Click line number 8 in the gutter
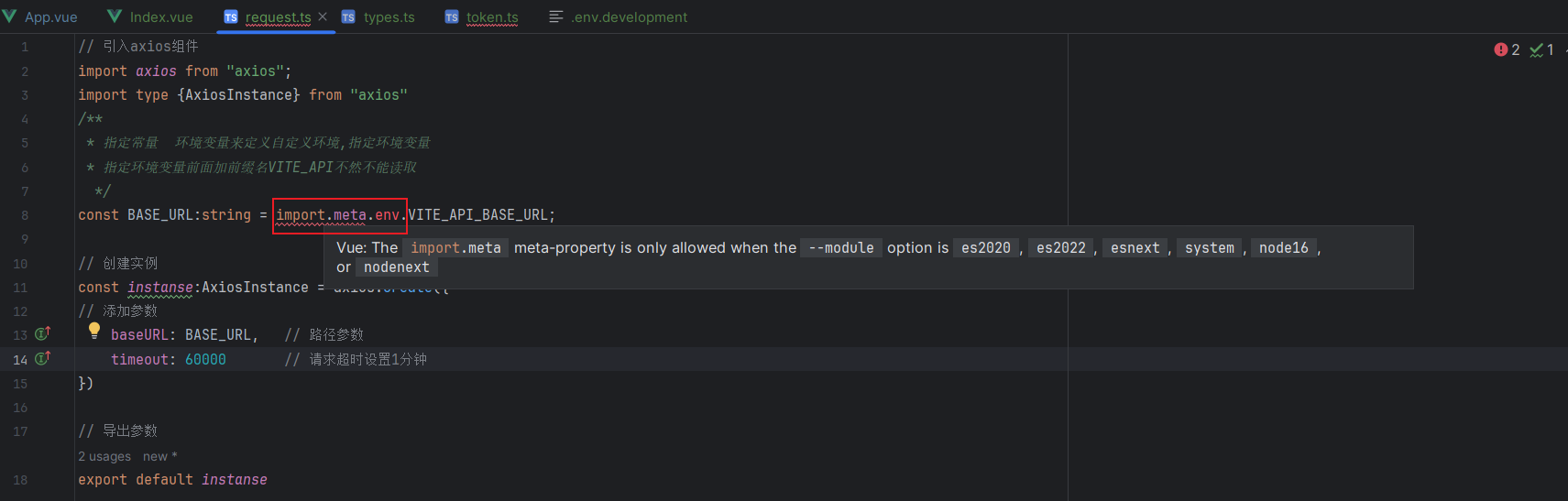Screen dimensions: 1568x501 point(25,215)
